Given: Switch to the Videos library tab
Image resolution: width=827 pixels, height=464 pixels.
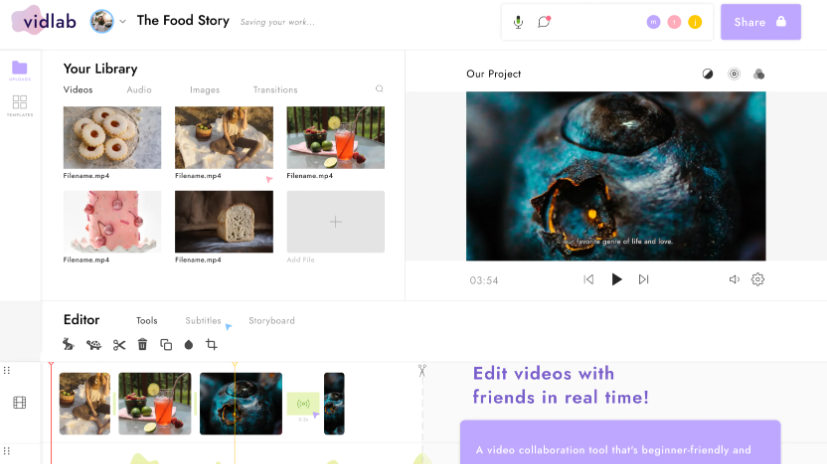Looking at the screenshot, I should (78, 90).
